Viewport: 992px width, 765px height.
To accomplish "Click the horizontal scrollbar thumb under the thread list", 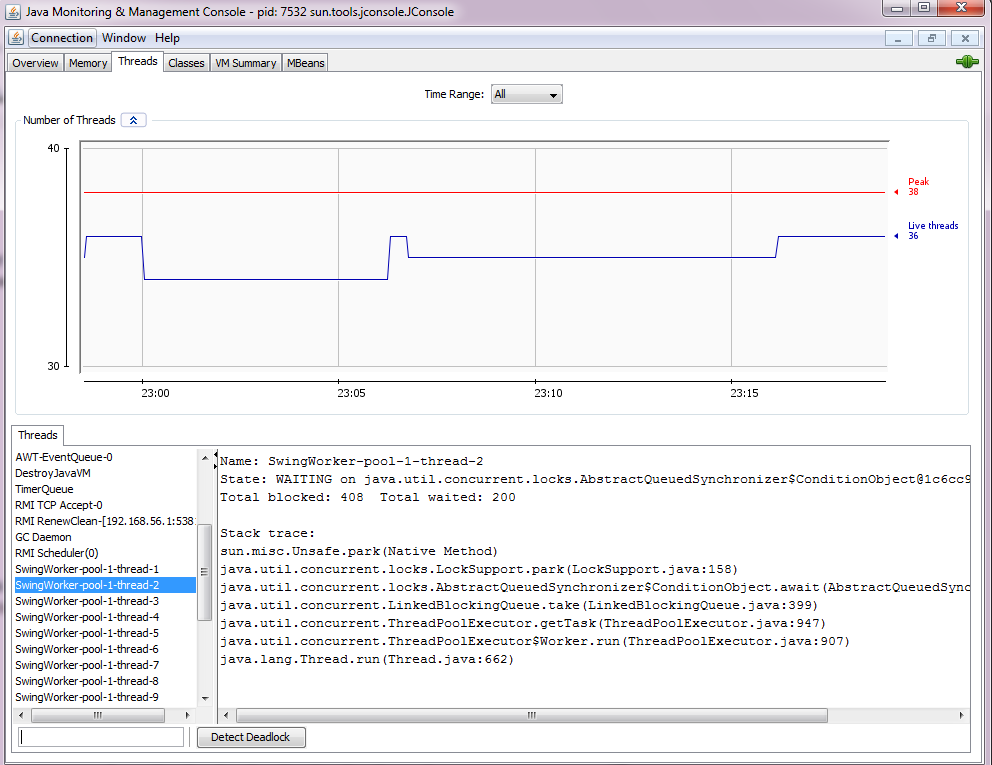I will click(97, 715).
